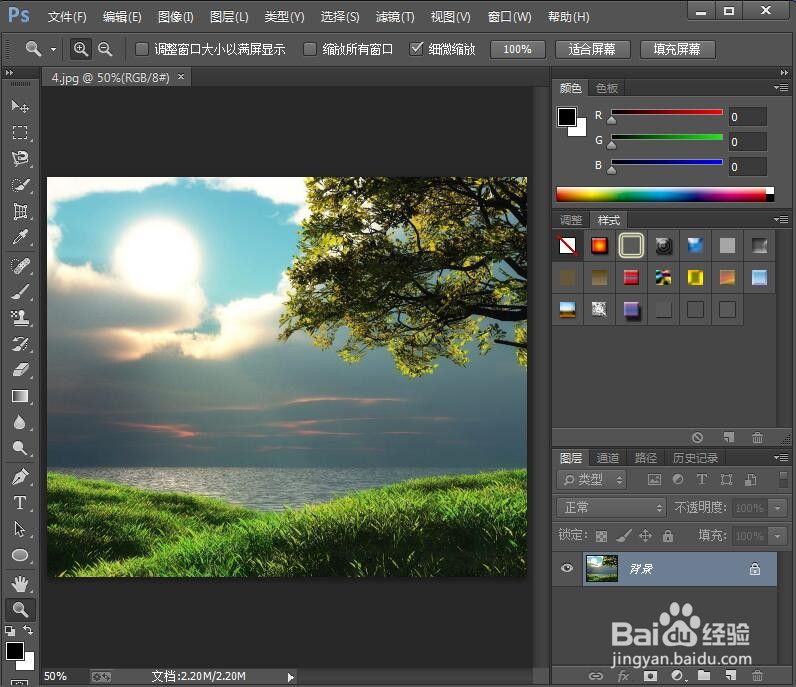Screen dimensions: 796x687
Task: Select the Zoom tool in toolbox
Action: coord(20,609)
